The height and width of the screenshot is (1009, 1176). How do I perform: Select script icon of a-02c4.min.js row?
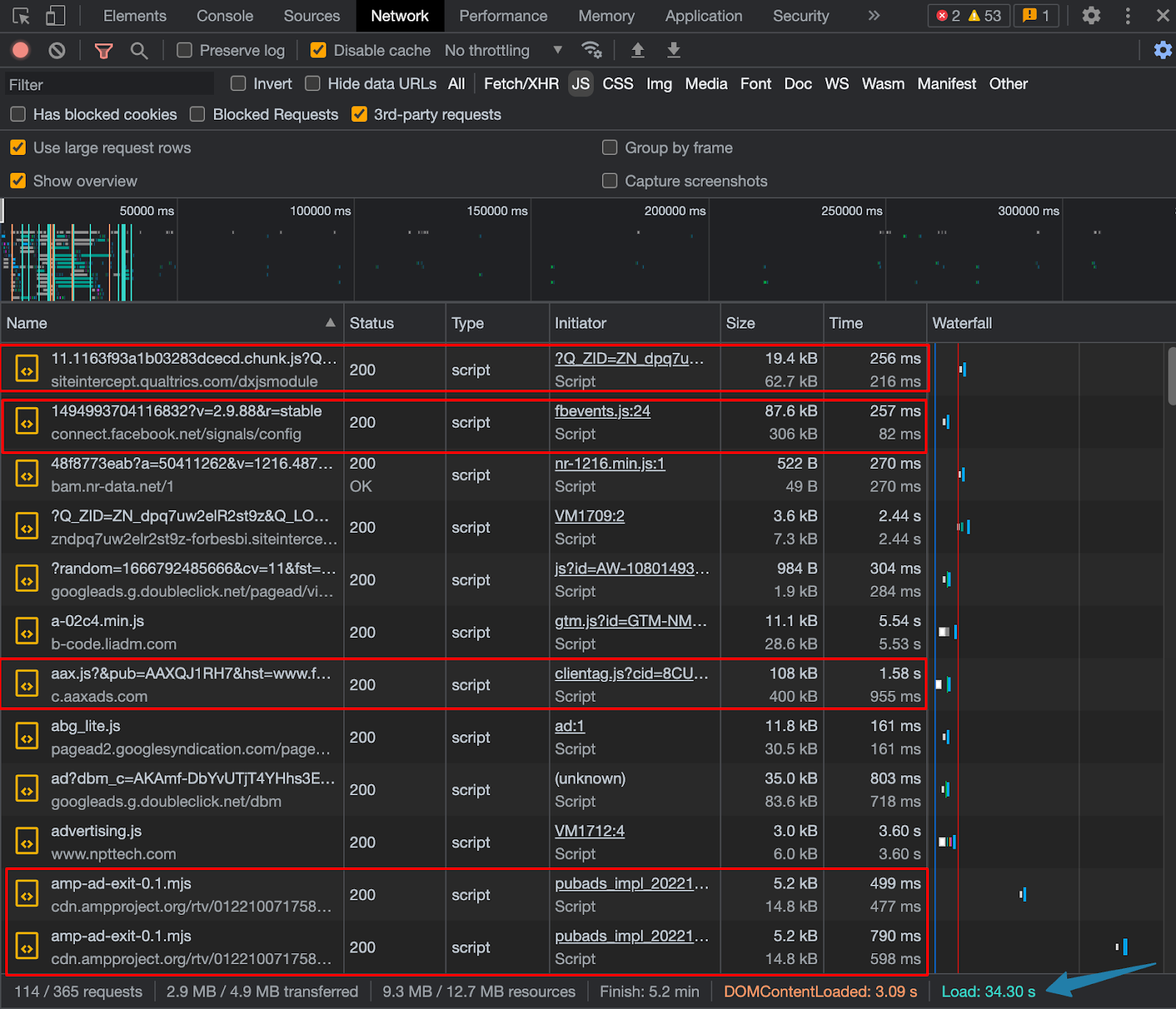[27, 632]
